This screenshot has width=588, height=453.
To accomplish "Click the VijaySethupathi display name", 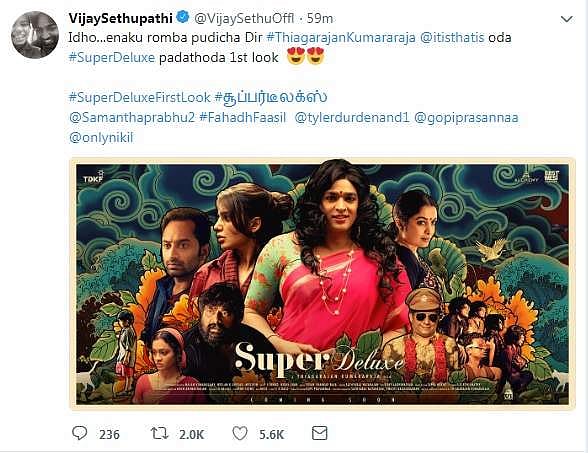I will click(120, 18).
